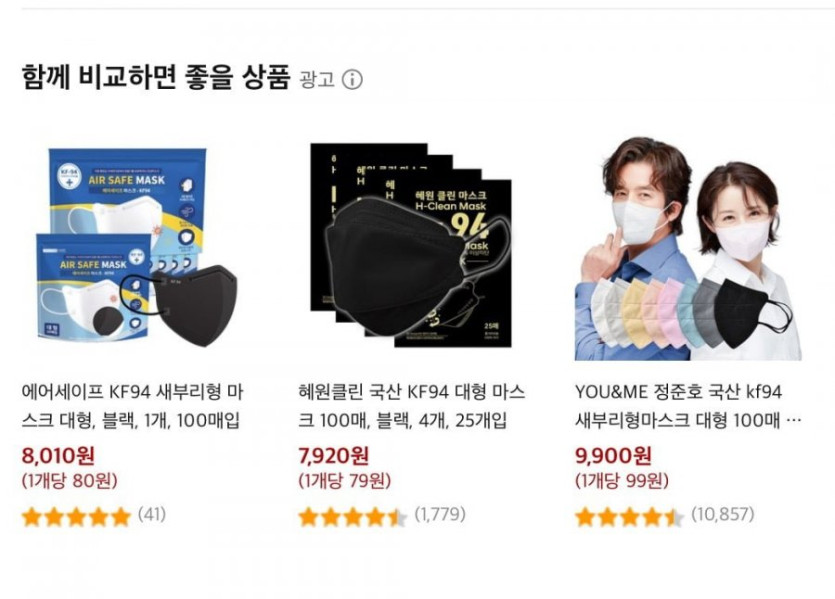Open the YOU&ME 정준호 국산 kf94 title

point(687,404)
